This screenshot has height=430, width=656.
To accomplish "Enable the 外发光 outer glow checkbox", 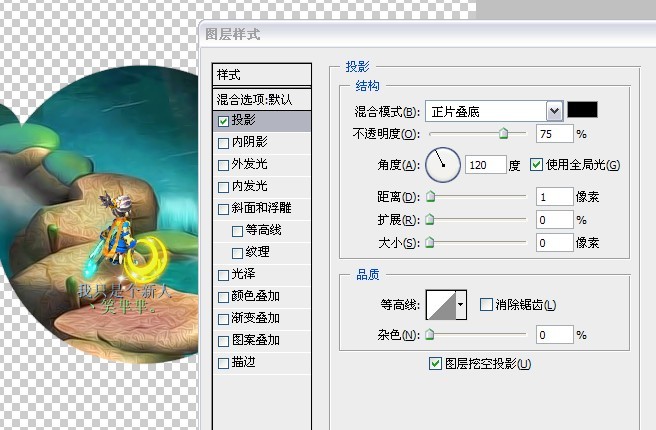I will point(223,164).
